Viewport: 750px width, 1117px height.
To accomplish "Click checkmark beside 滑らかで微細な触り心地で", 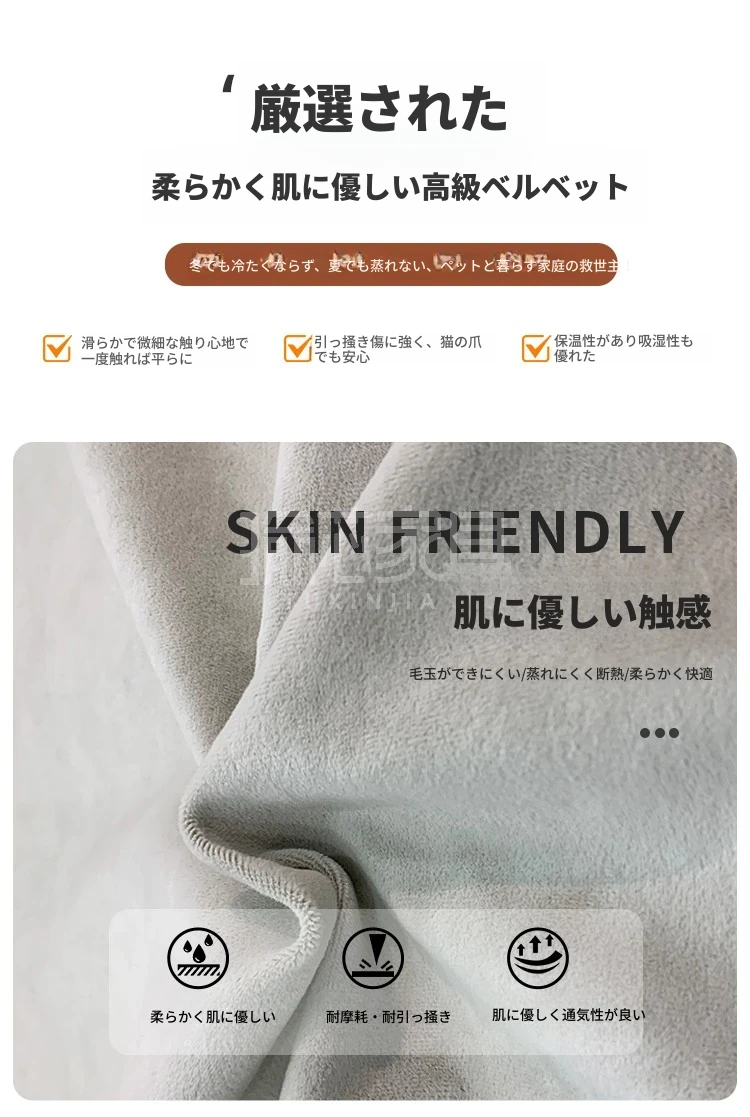I will point(57,348).
